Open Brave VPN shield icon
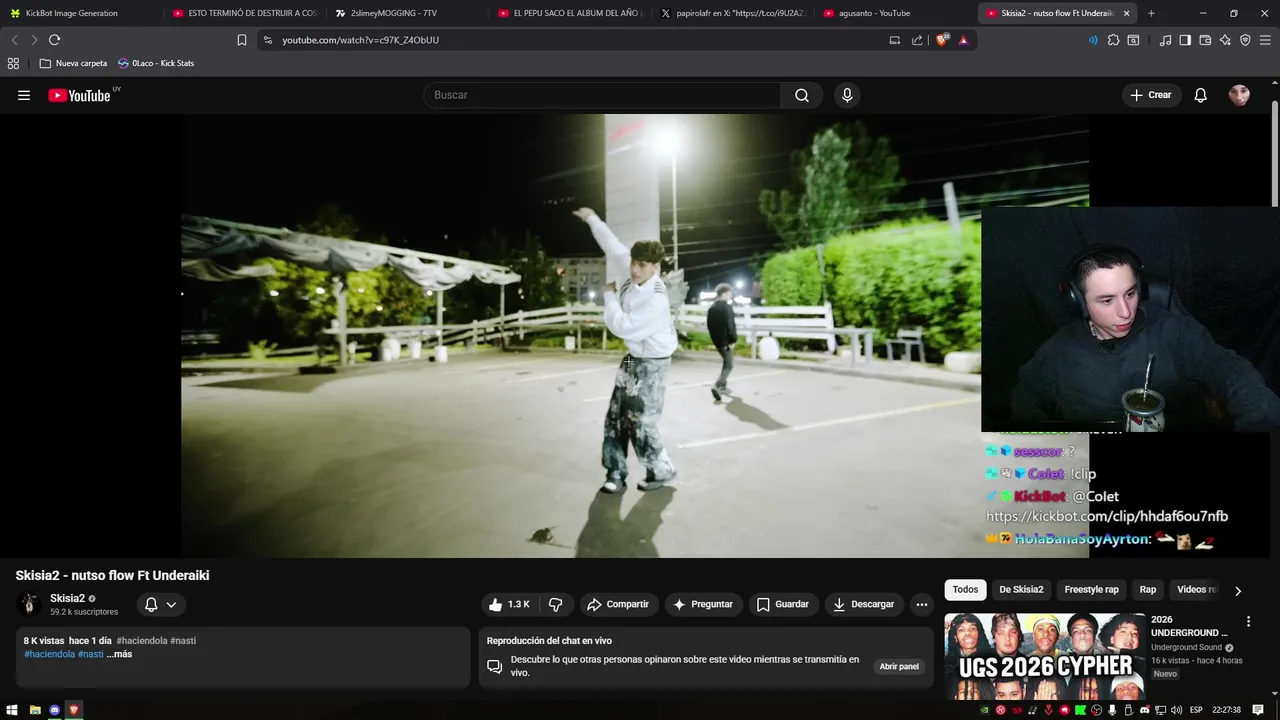Viewport: 1280px width, 720px height. click(1245, 40)
